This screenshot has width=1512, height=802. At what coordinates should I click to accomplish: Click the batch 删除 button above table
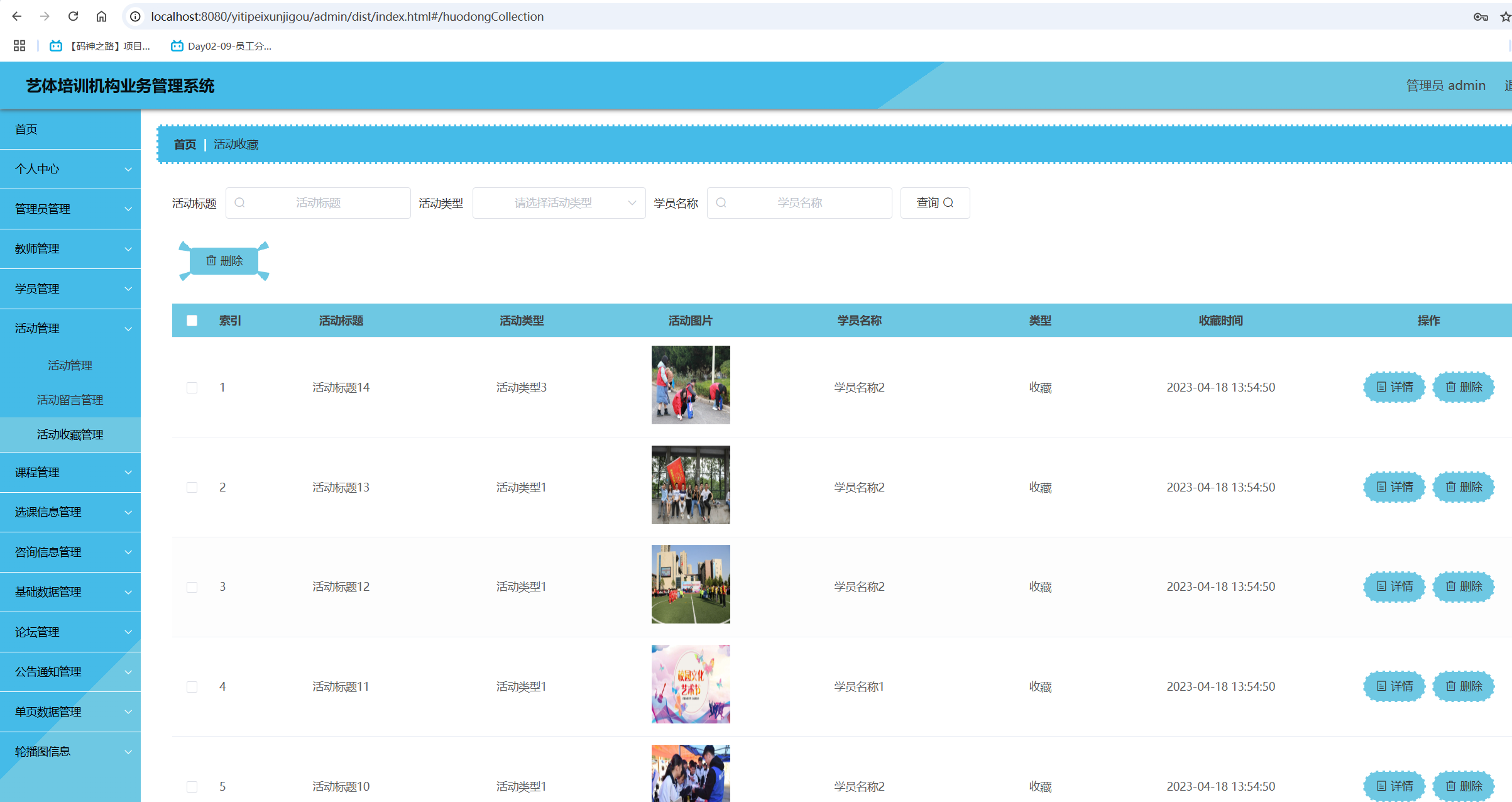(224, 261)
